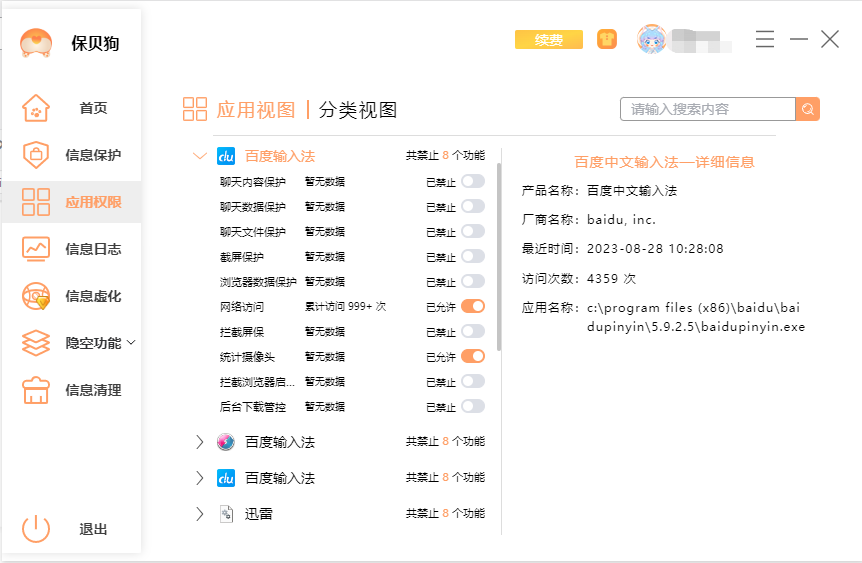Click the 保贝狗 dog logo icon
This screenshot has width=862, height=563.
(36, 43)
